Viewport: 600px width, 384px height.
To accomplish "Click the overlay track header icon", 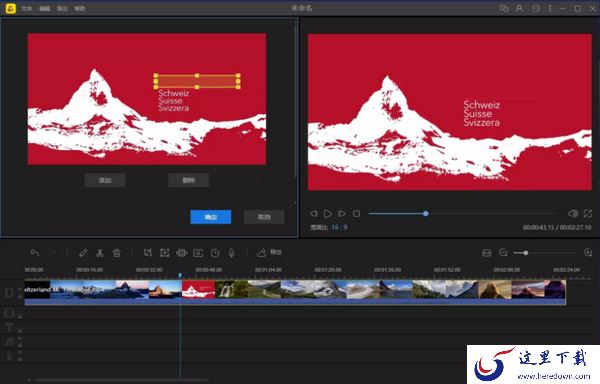I will [9, 313].
